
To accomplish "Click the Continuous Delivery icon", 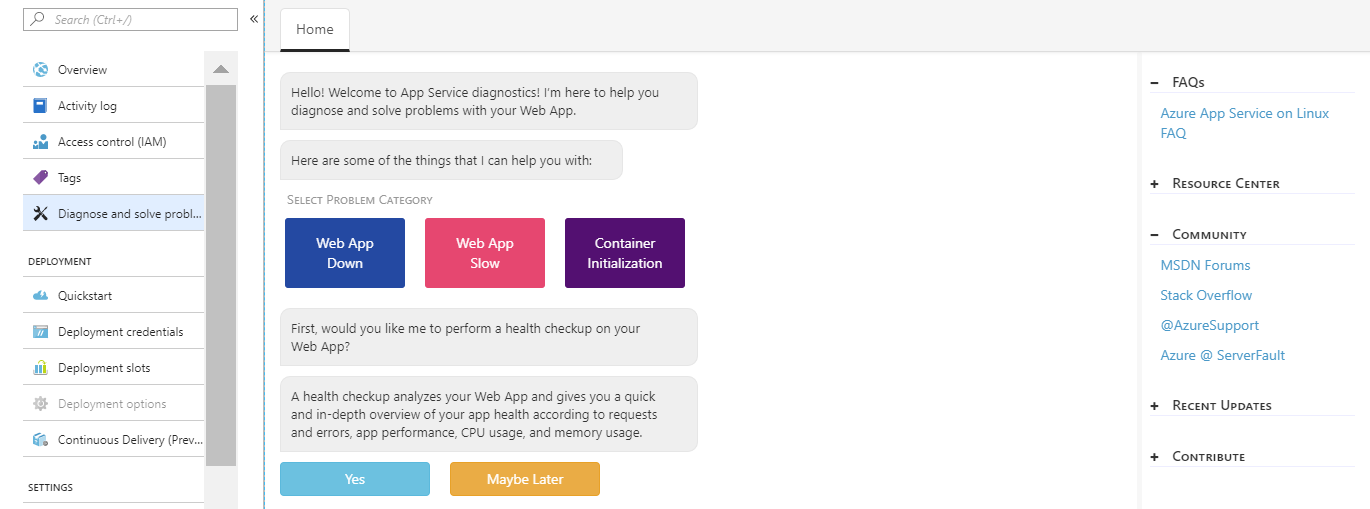I will (40, 440).
